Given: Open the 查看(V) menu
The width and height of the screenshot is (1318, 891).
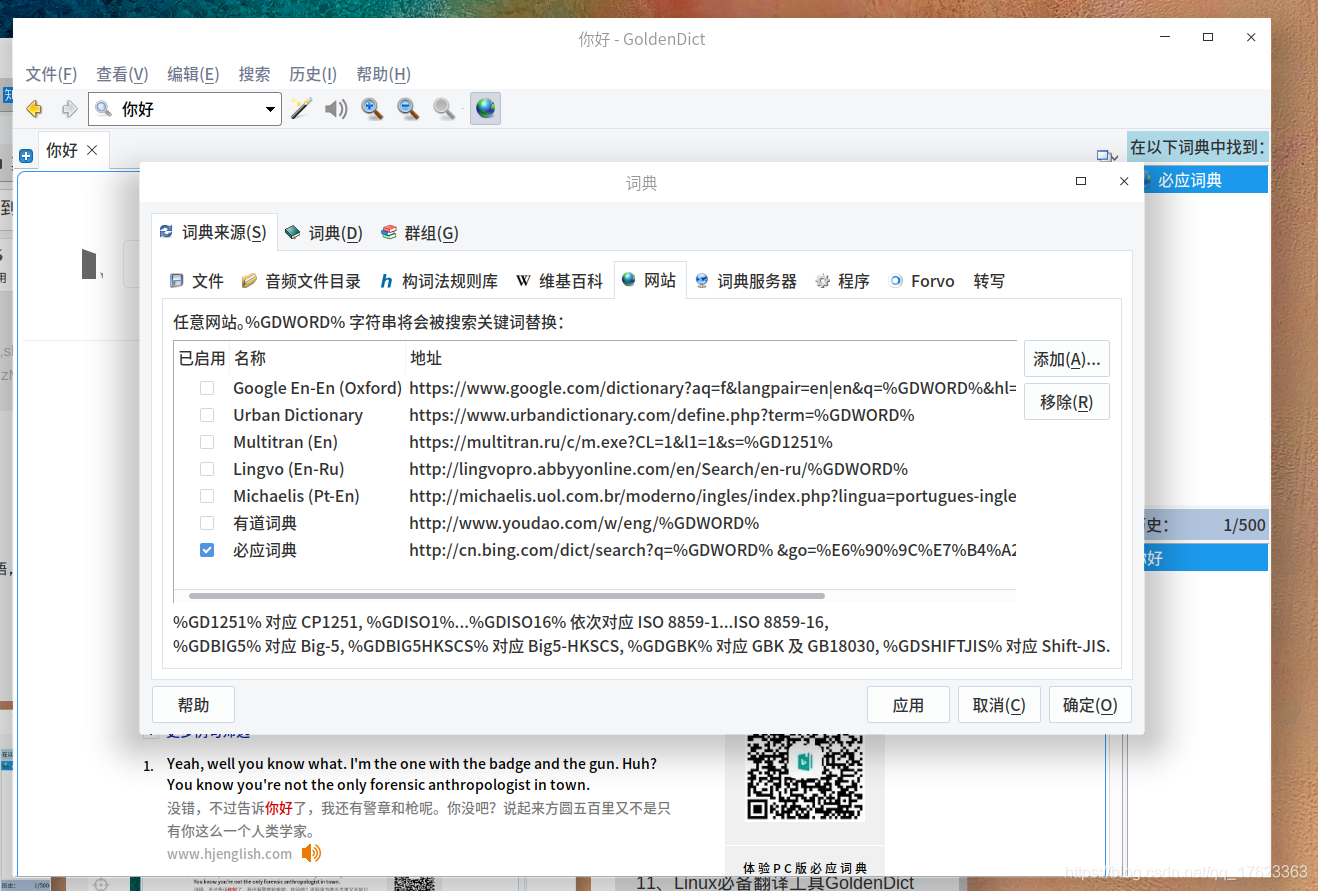Looking at the screenshot, I should [x=122, y=74].
